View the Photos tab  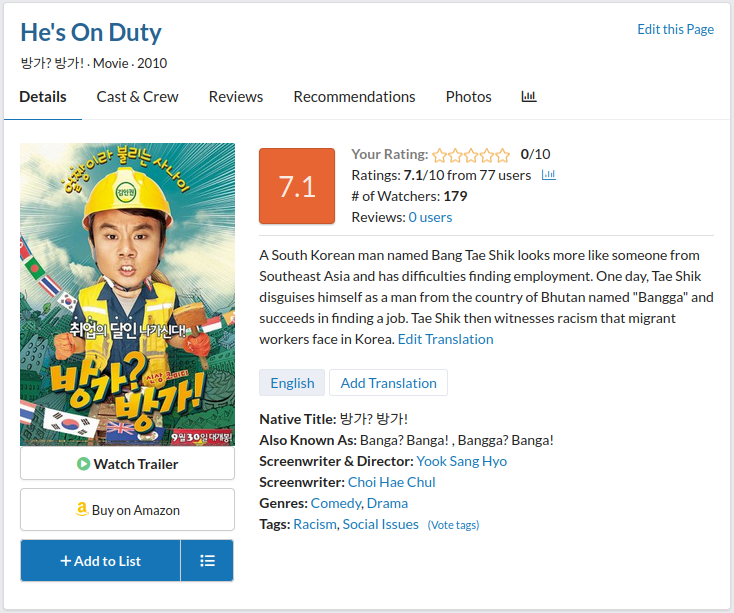[469, 97]
